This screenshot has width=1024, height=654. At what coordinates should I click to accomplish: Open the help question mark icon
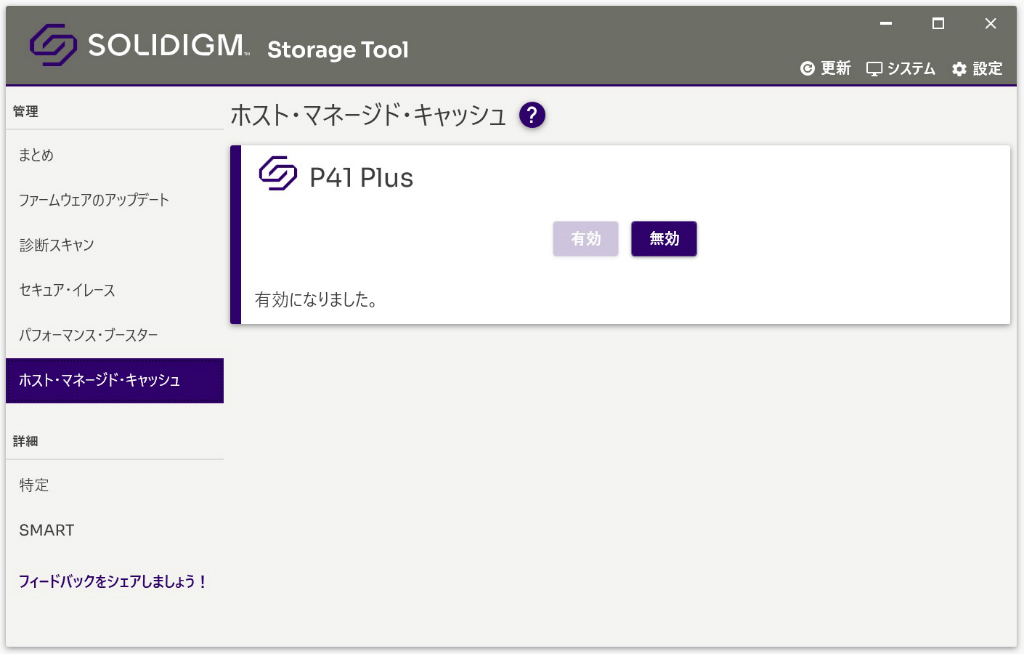(x=532, y=116)
